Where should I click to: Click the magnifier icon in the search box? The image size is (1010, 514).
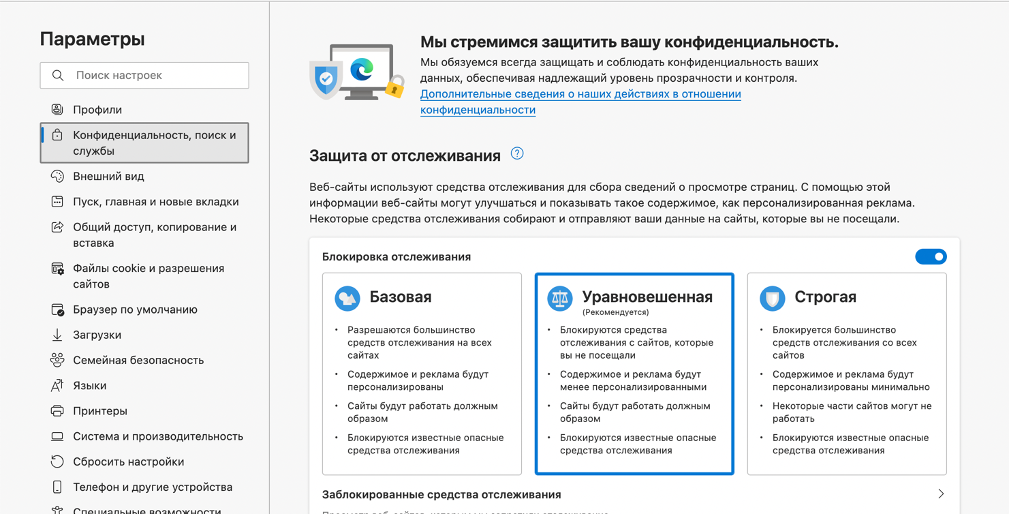(x=58, y=75)
